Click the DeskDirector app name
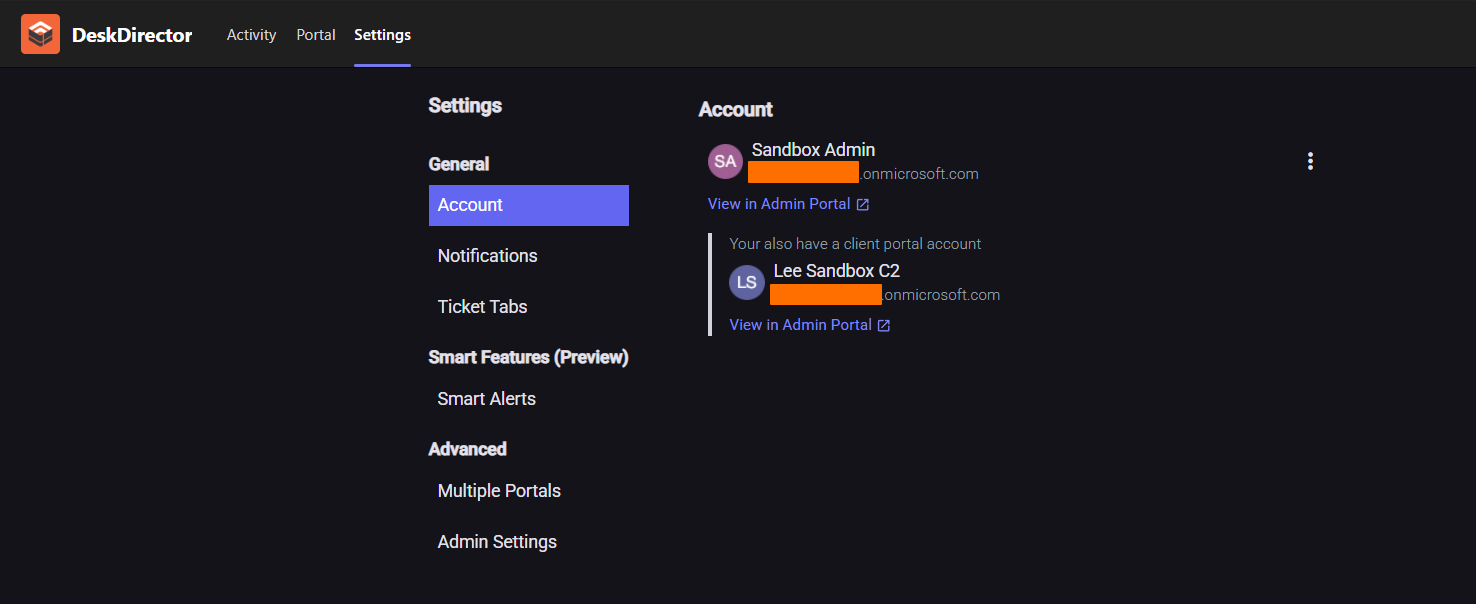The image size is (1476, 604). click(x=132, y=35)
